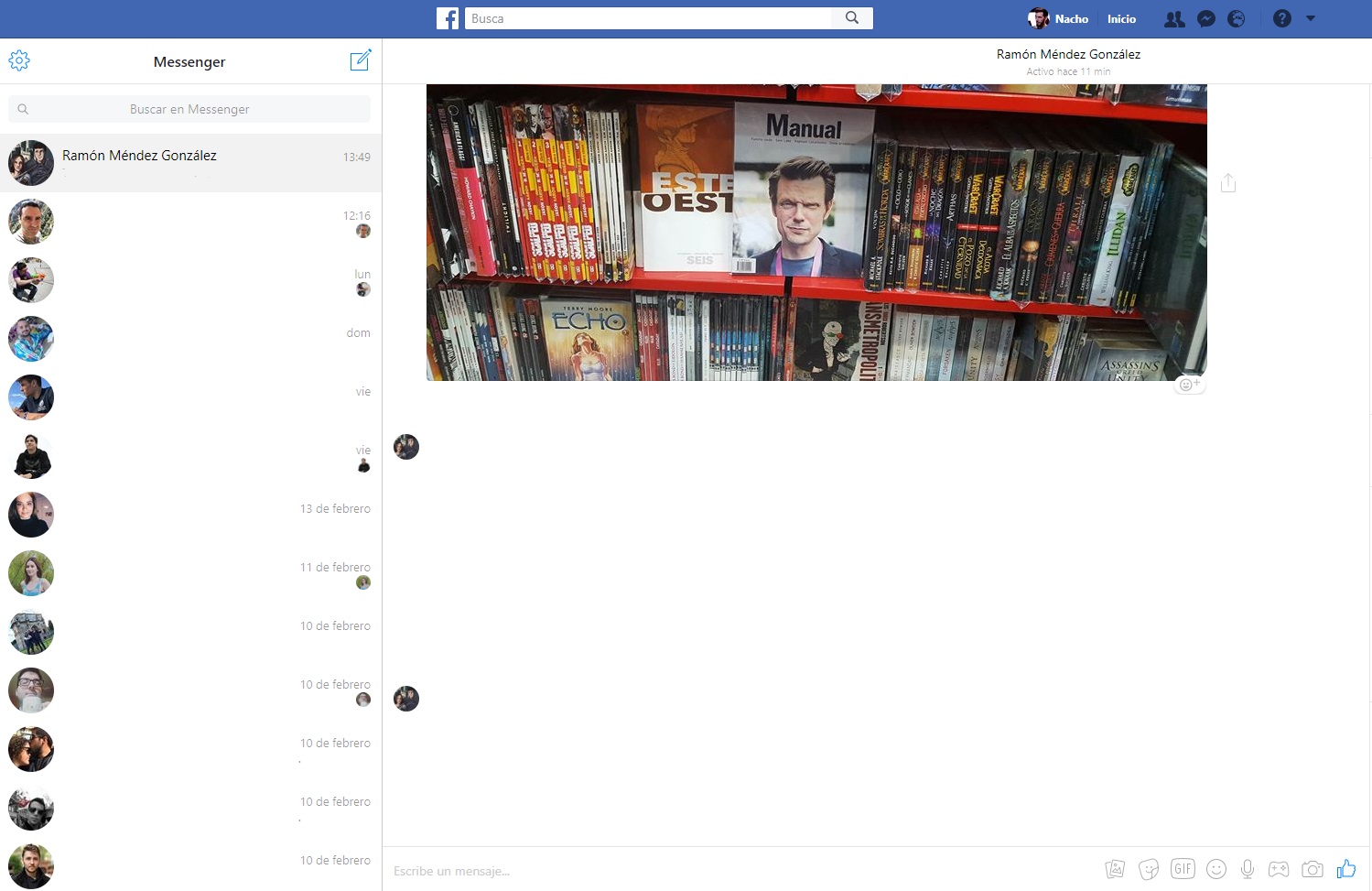
Task: Expand the account dropdown arrow
Action: [x=1311, y=18]
